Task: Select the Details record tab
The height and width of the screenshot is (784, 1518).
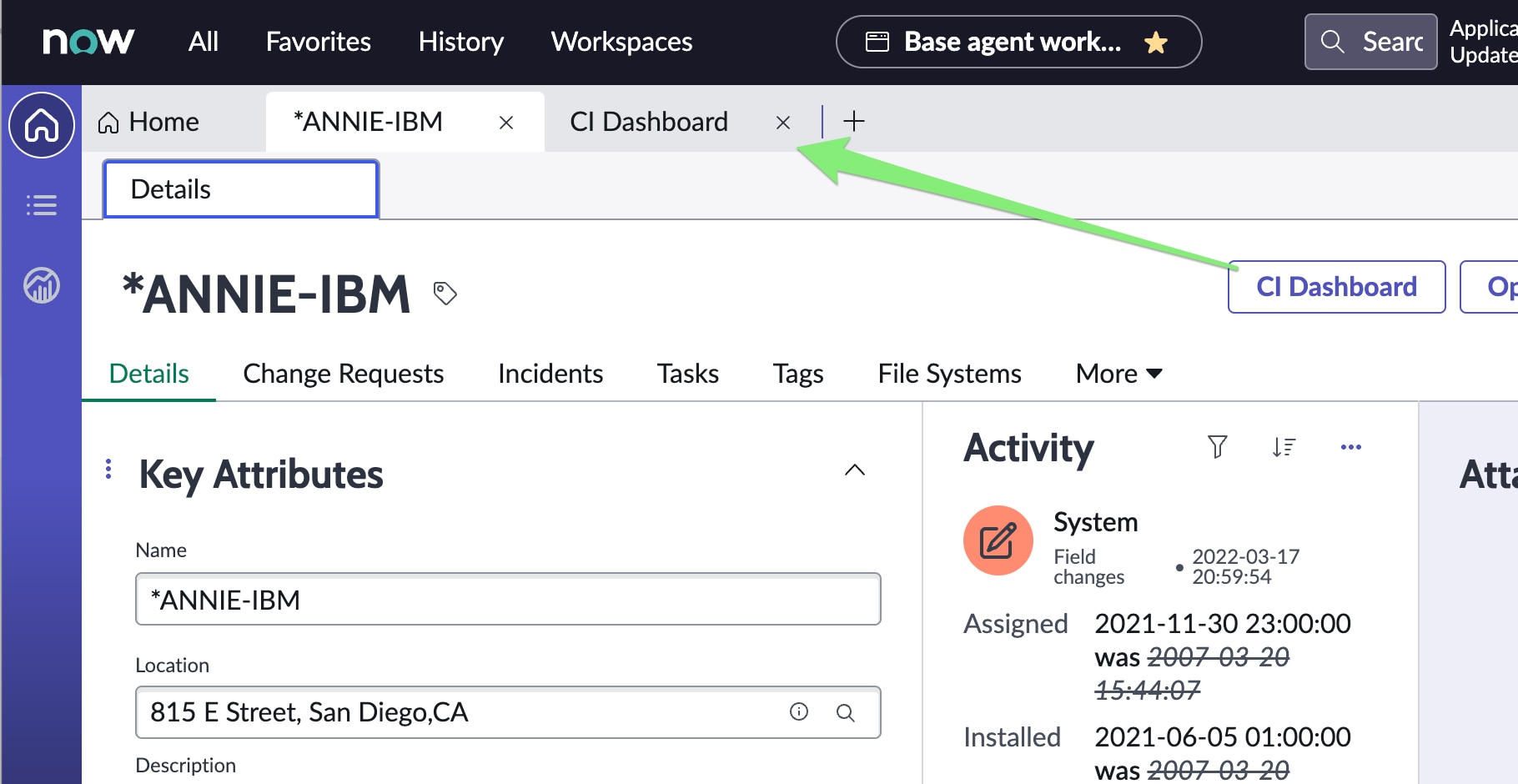Action: (149, 374)
